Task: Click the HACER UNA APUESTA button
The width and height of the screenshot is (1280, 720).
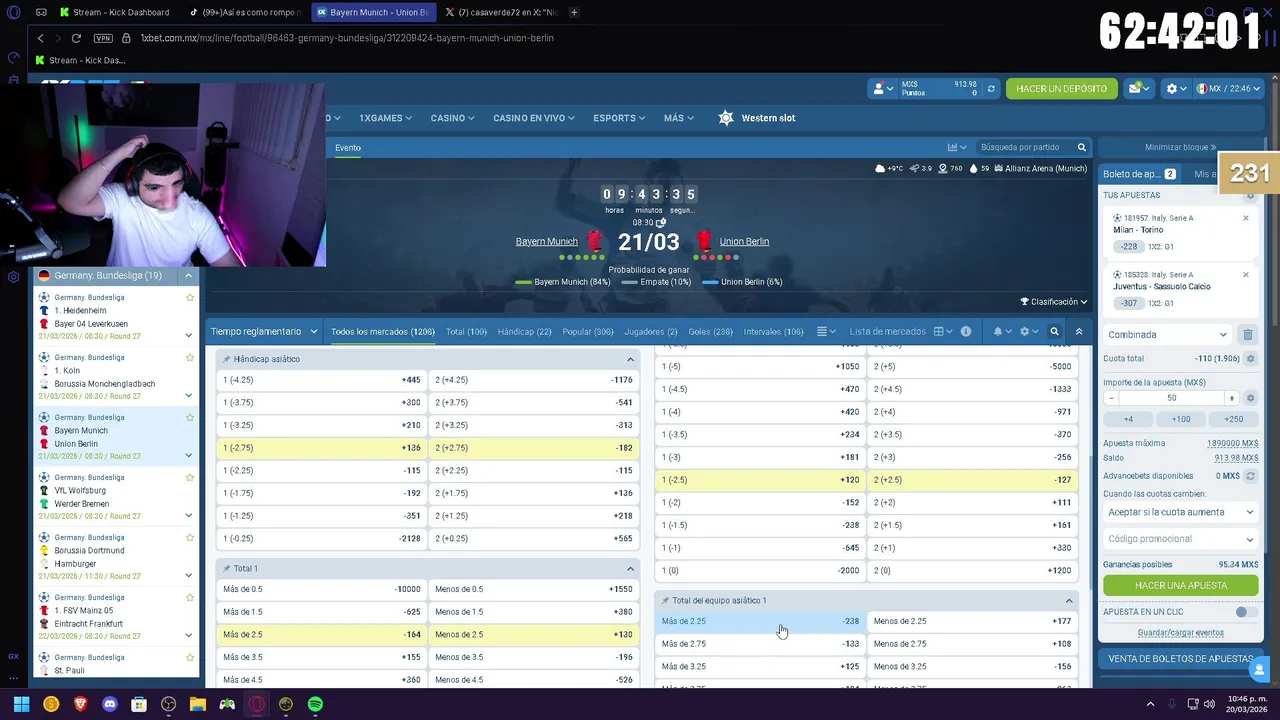Action: coord(1180,585)
